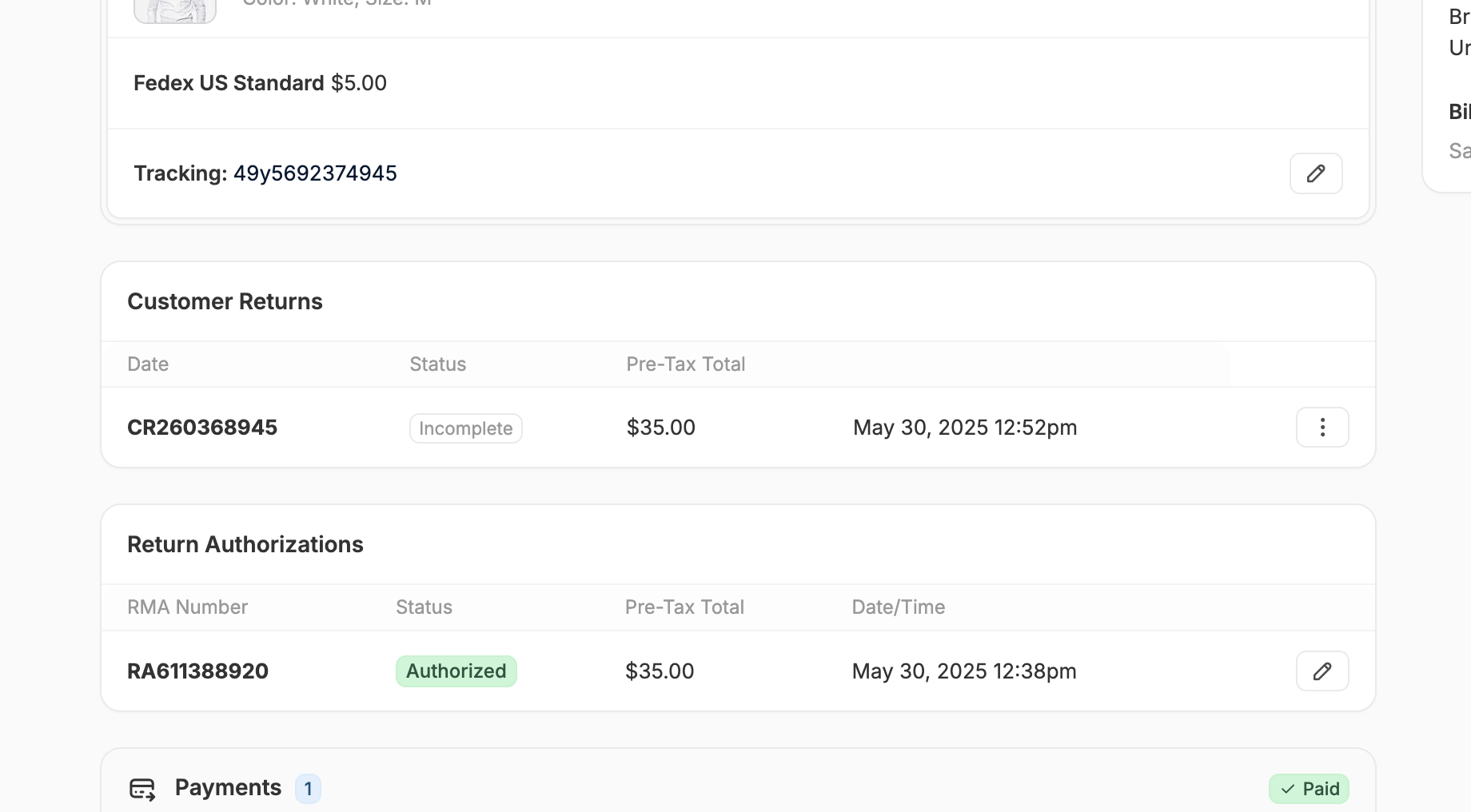Click the Paid status badge
The width and height of the screenshot is (1471, 812).
coord(1309,789)
